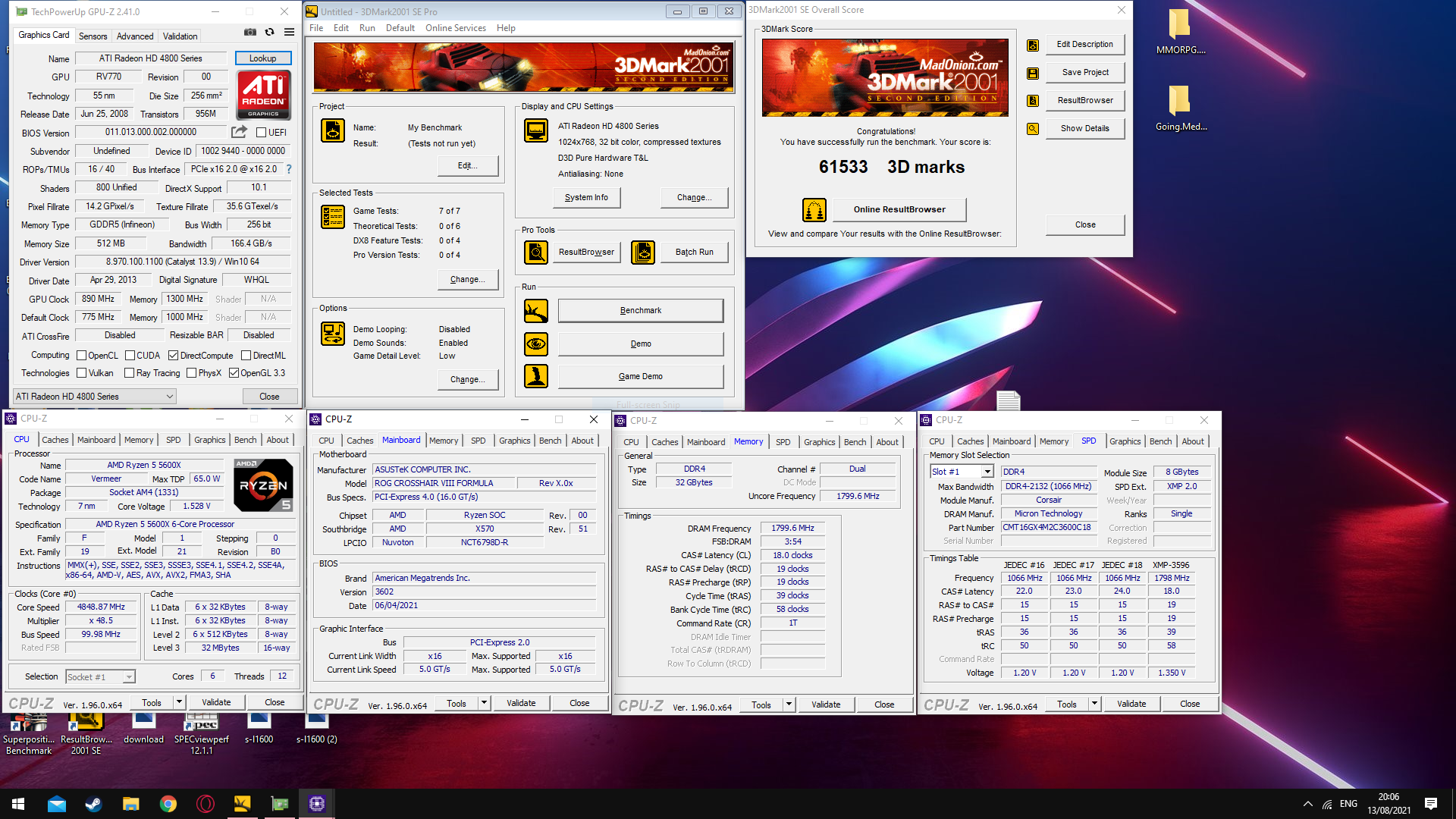Open the Tools dropdown arrow in the CPU-Z SPD window
This screenshot has width=1456, height=819.
coord(1094,704)
